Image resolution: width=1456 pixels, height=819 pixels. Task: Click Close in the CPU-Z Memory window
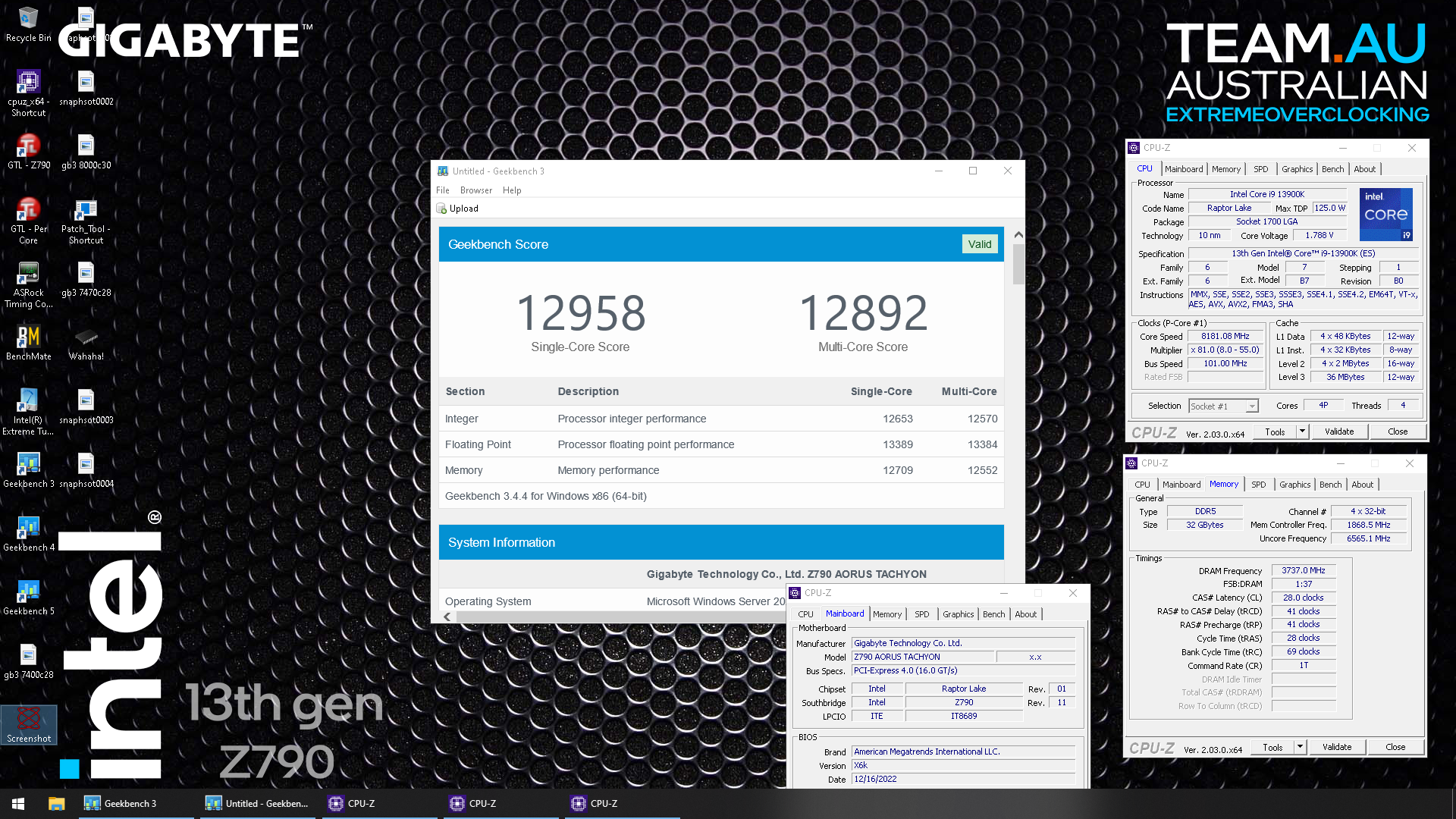point(1395,747)
